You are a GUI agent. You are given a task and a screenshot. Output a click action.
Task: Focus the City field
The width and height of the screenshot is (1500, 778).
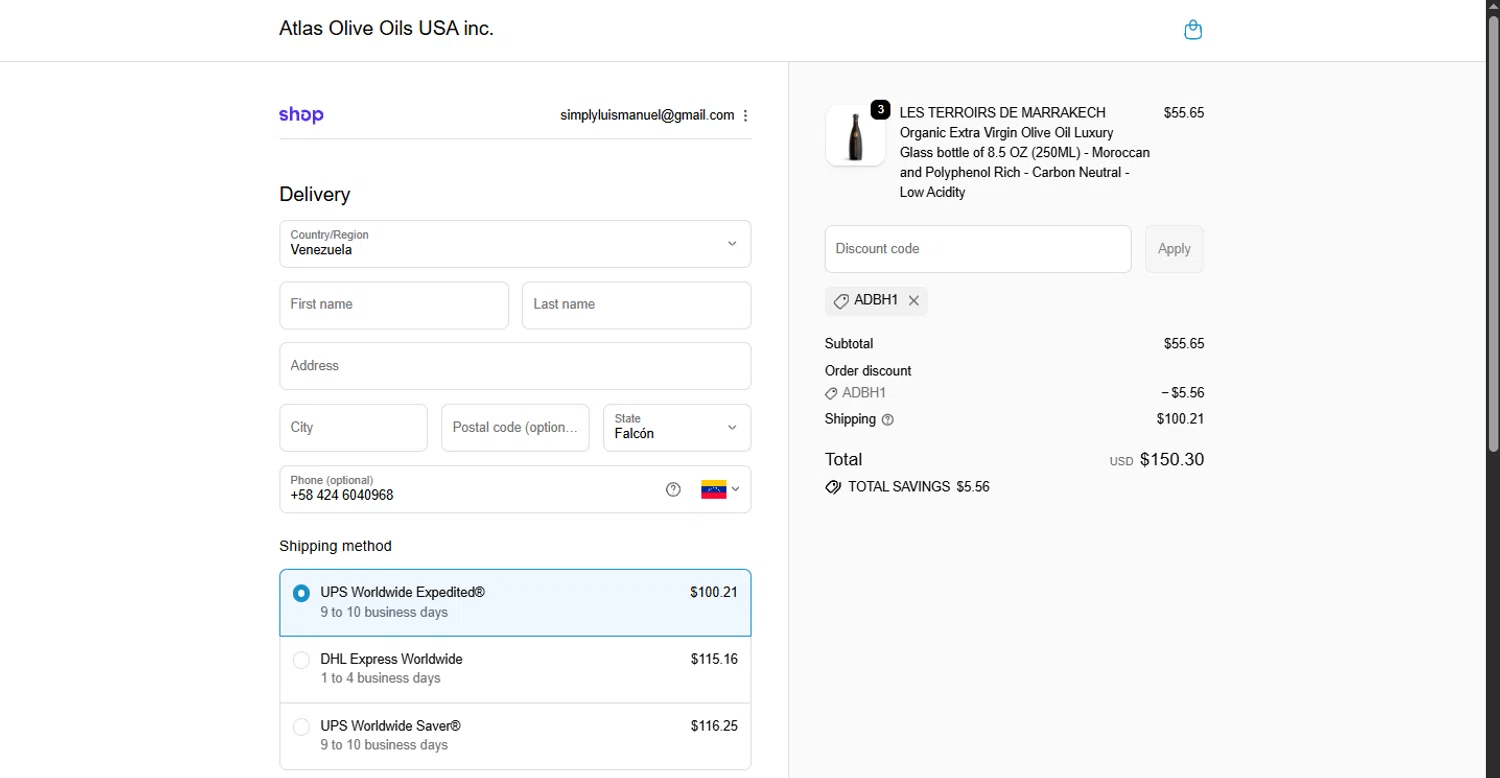353,428
